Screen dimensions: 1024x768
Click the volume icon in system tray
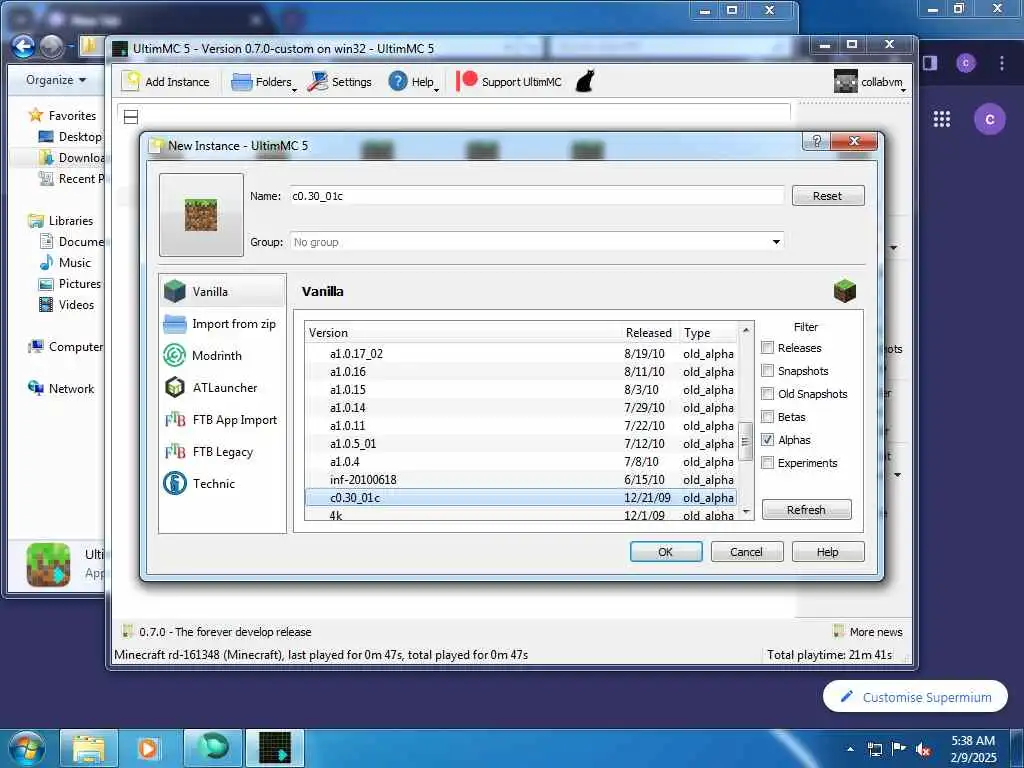click(x=923, y=750)
